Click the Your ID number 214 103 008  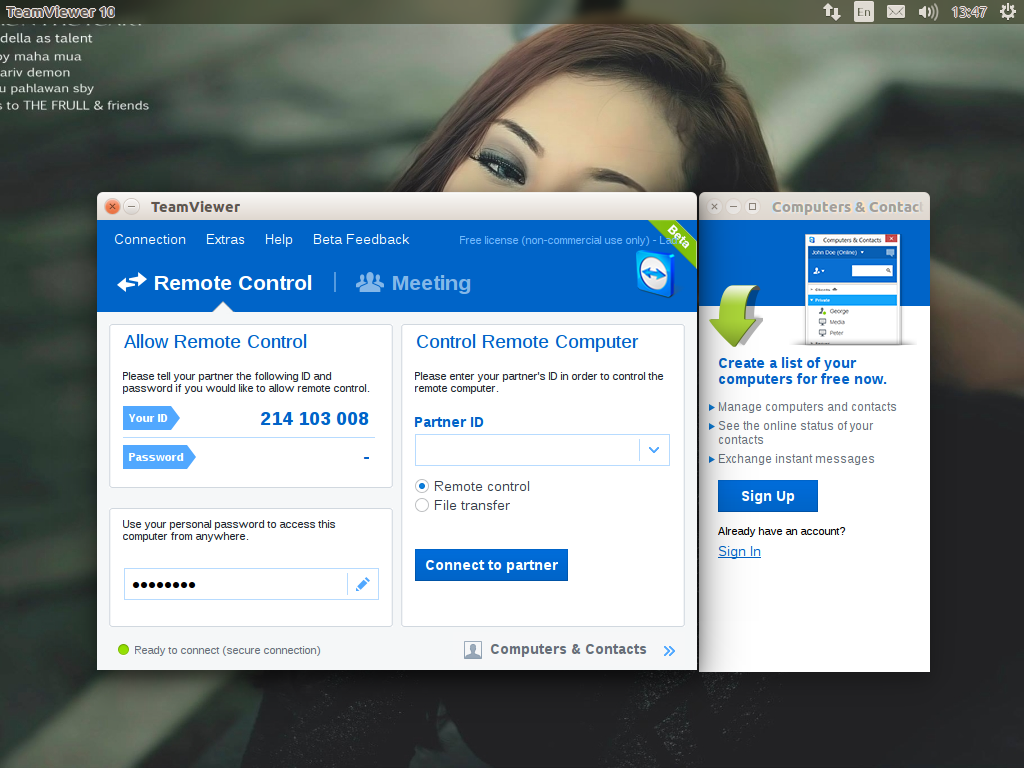coord(314,419)
